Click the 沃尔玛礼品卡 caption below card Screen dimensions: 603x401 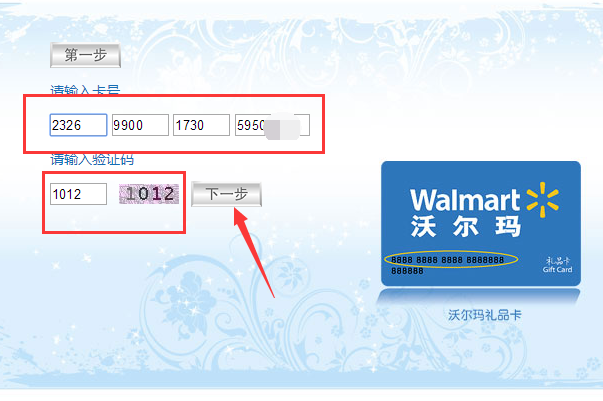click(x=485, y=315)
